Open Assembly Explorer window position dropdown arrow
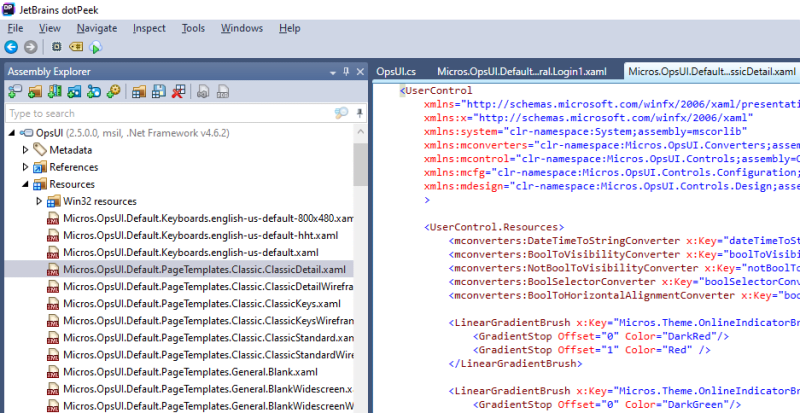Viewport: 800px width, 413px height. [333, 72]
